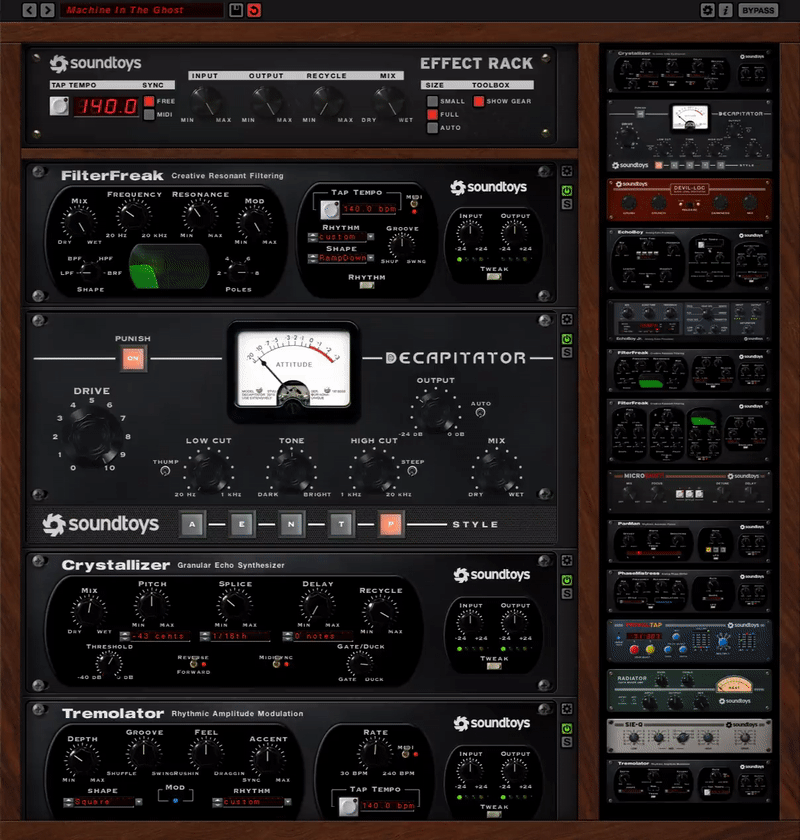Flip Crystallizer Reverse/Forward switch
This screenshot has width=800, height=840.
coord(195,664)
